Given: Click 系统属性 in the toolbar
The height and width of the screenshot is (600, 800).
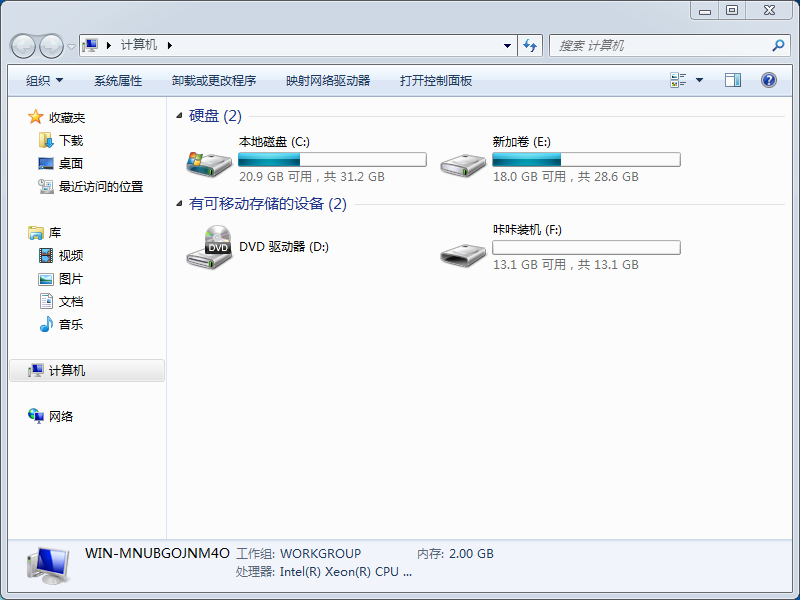Looking at the screenshot, I should click(x=118, y=81).
